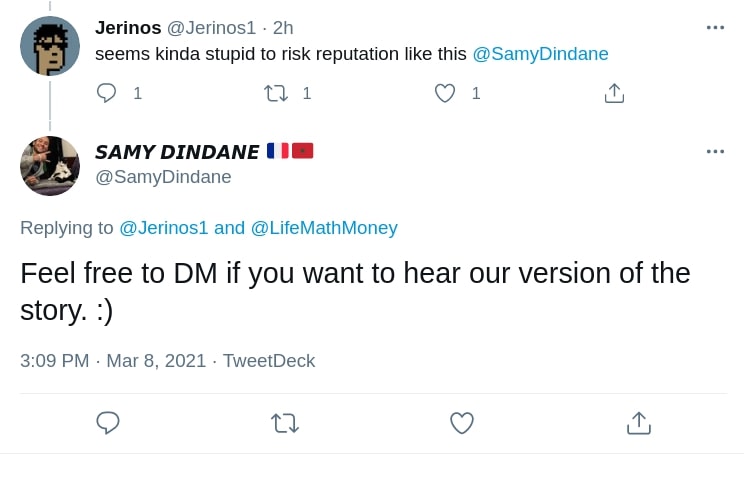Open more options on Samy Dindane's tweet
Viewport: 744px width, 481px height.
(x=715, y=151)
